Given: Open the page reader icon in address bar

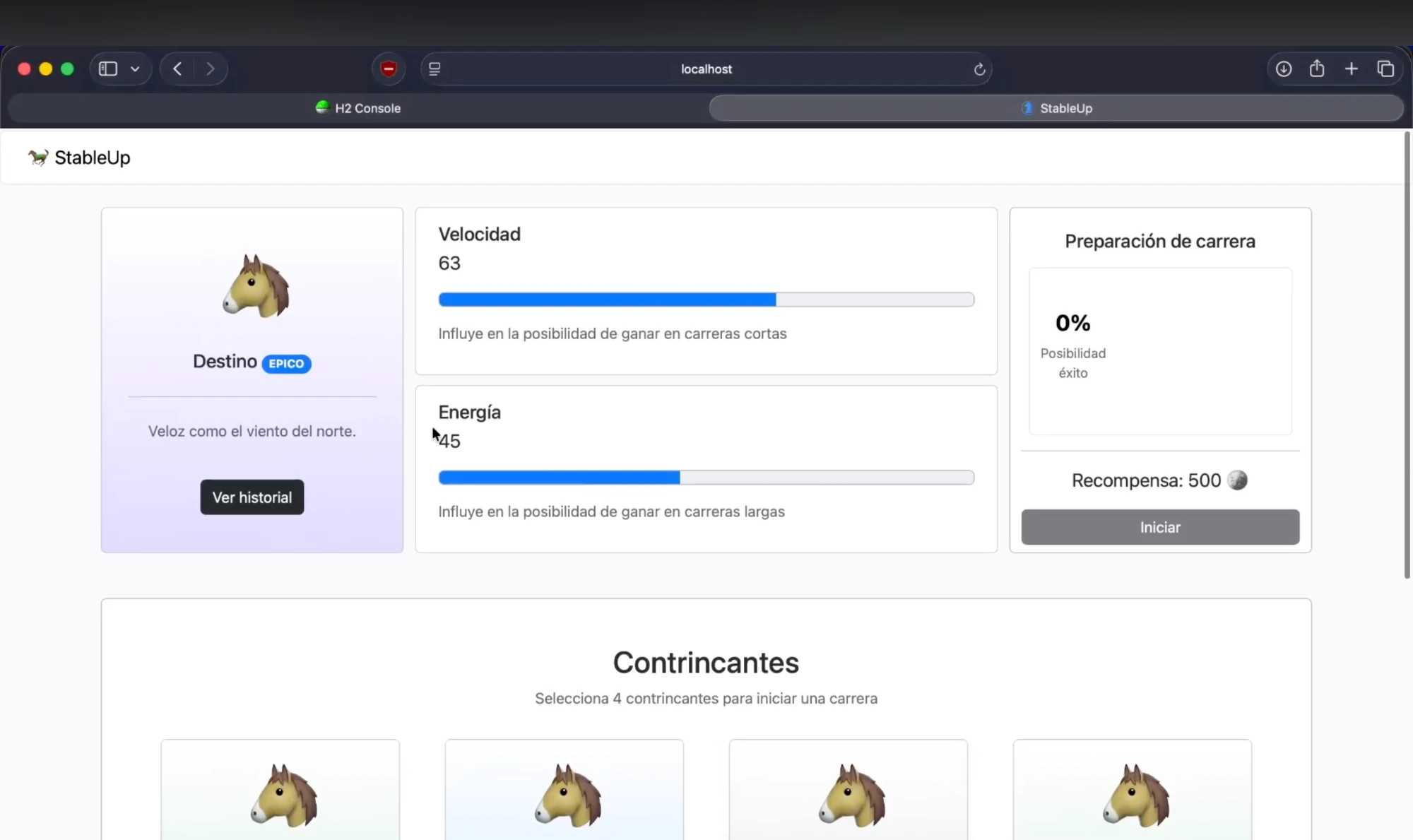Looking at the screenshot, I should pyautogui.click(x=434, y=69).
